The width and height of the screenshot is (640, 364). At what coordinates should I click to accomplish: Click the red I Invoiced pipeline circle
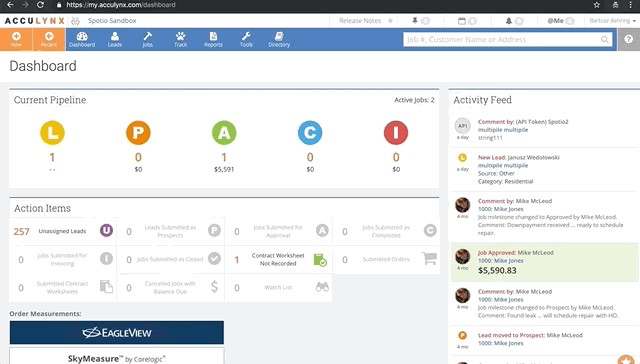(x=396, y=133)
